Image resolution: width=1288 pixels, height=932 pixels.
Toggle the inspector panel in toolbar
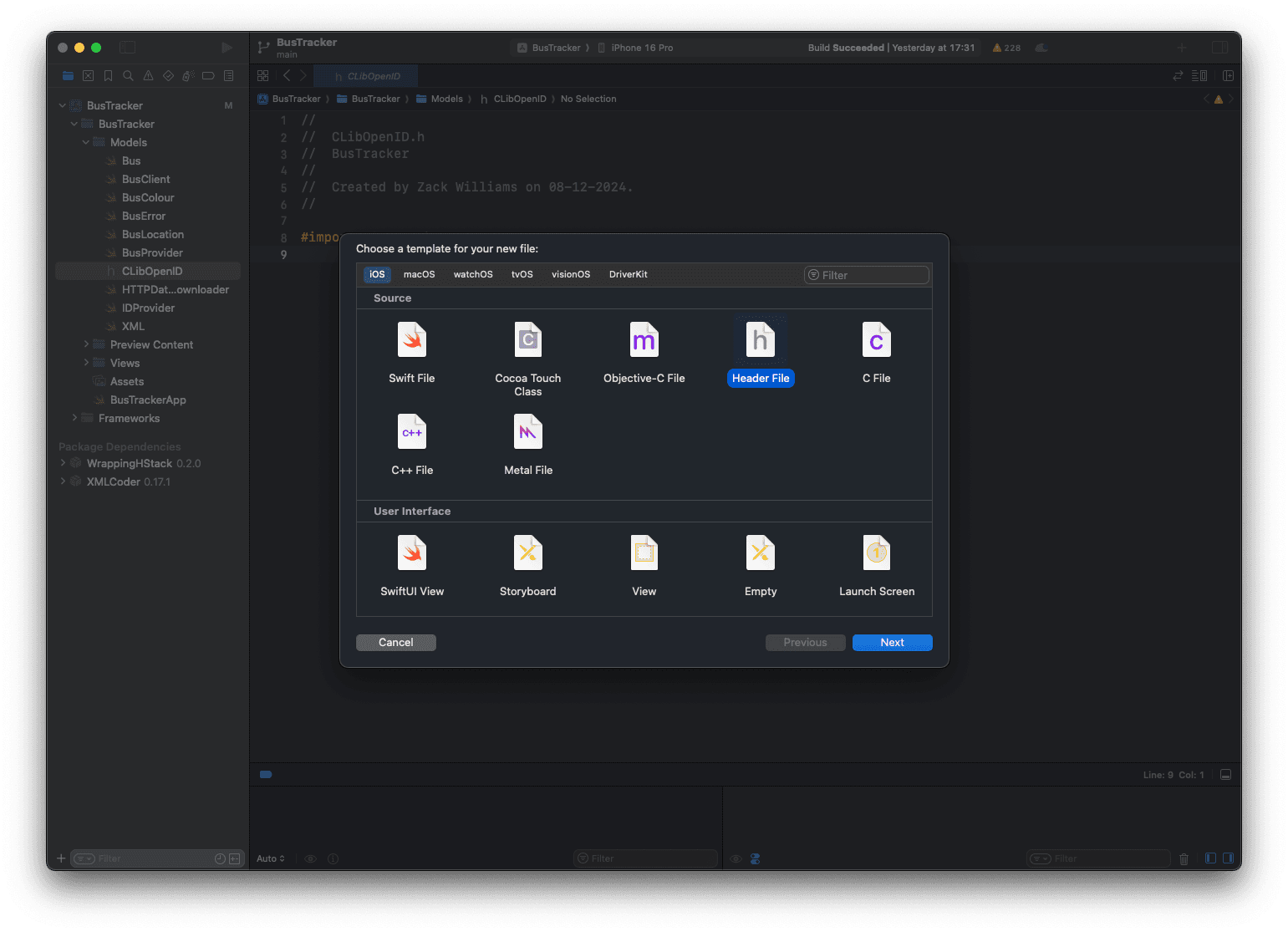tap(1220, 48)
